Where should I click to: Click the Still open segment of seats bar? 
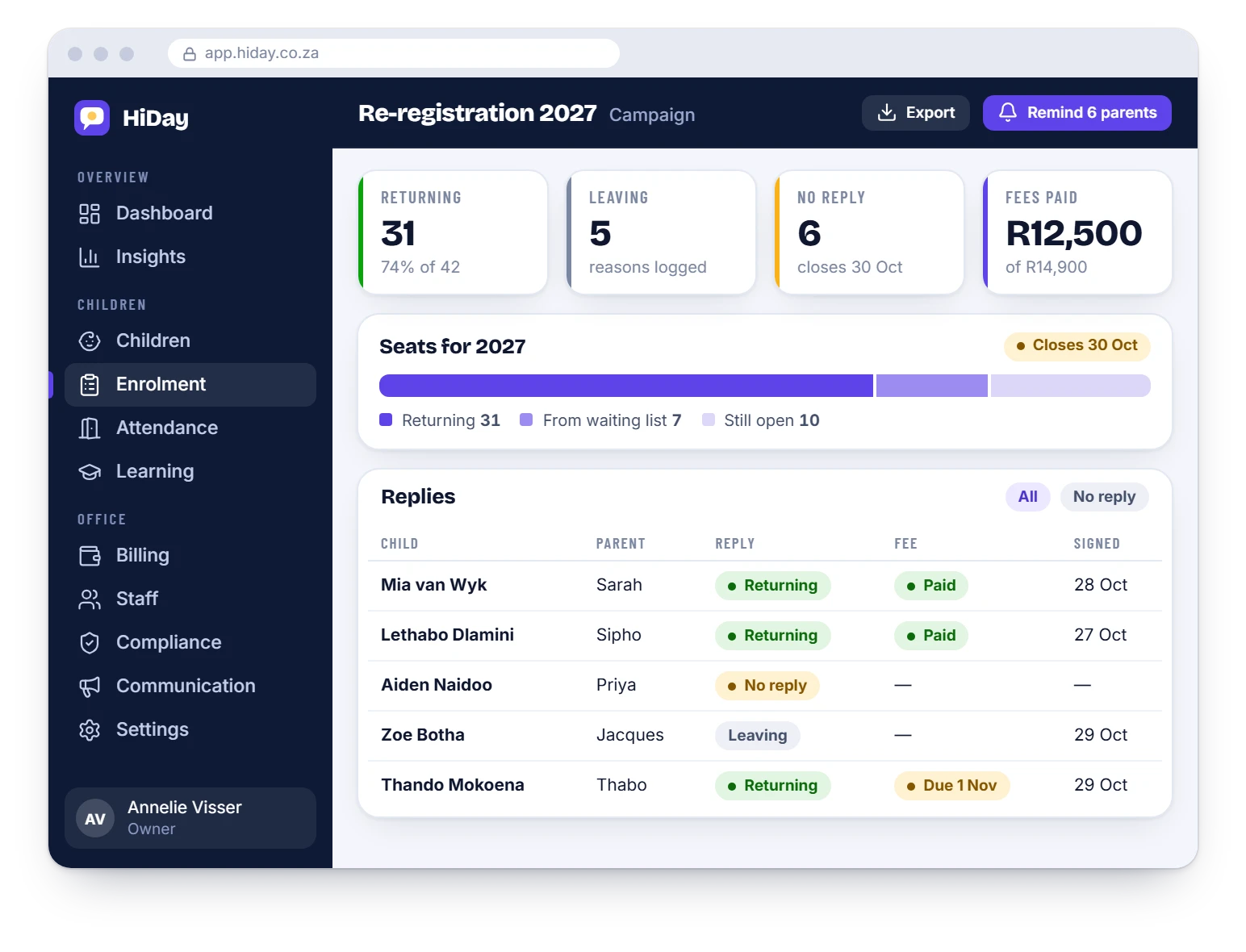(1071, 386)
